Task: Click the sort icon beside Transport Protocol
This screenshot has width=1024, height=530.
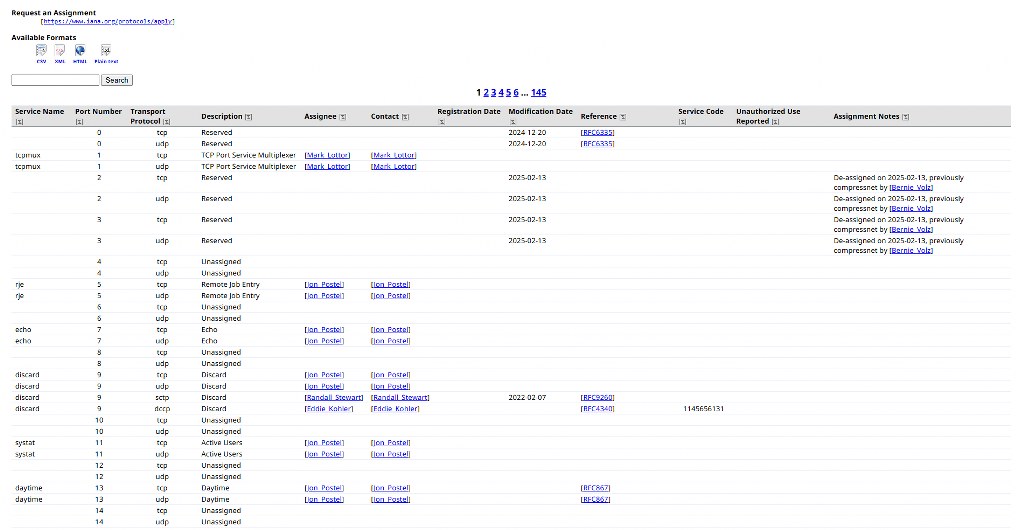Action: coord(167,121)
